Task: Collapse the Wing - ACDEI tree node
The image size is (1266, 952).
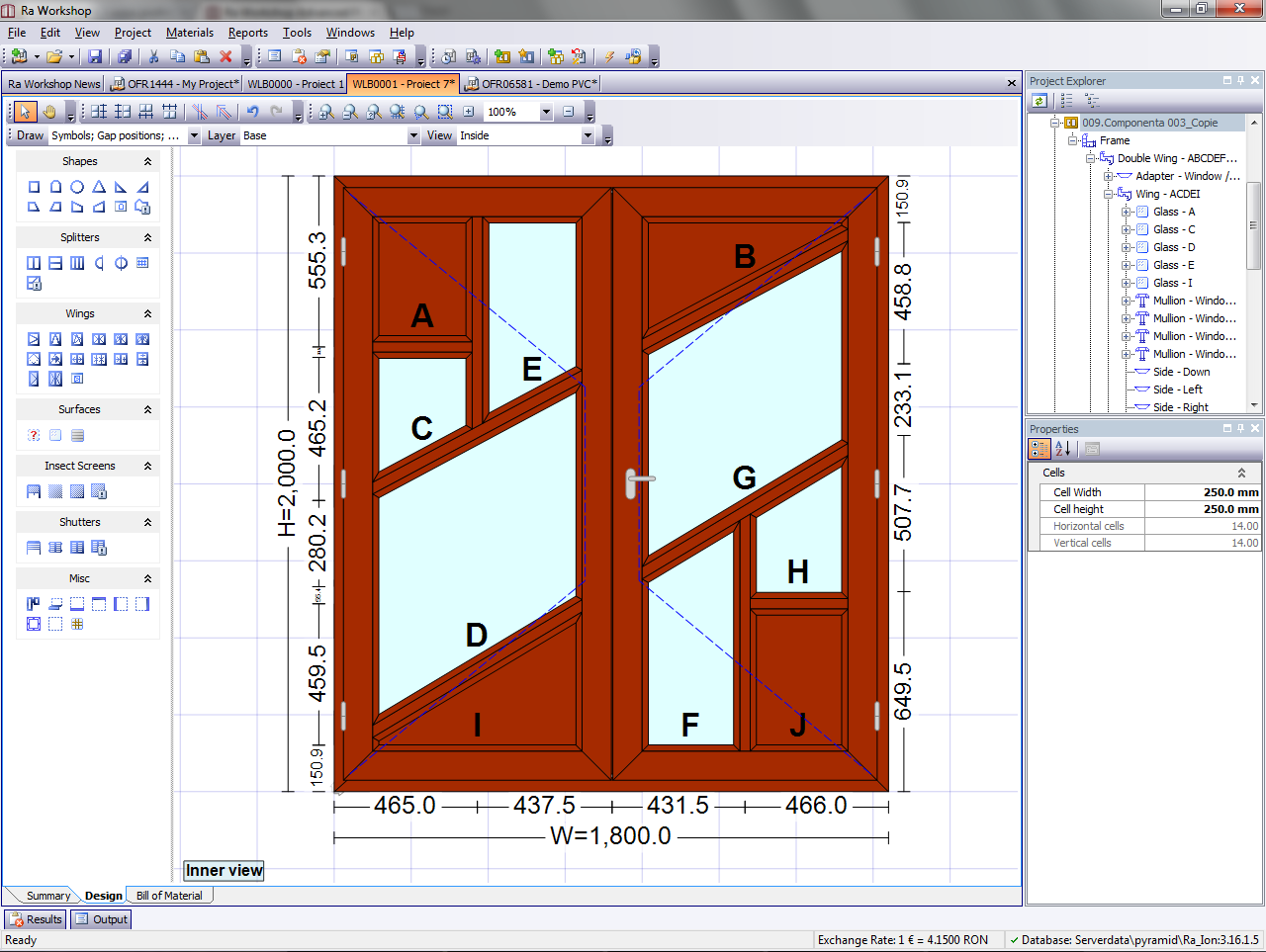Action: pos(1108,194)
